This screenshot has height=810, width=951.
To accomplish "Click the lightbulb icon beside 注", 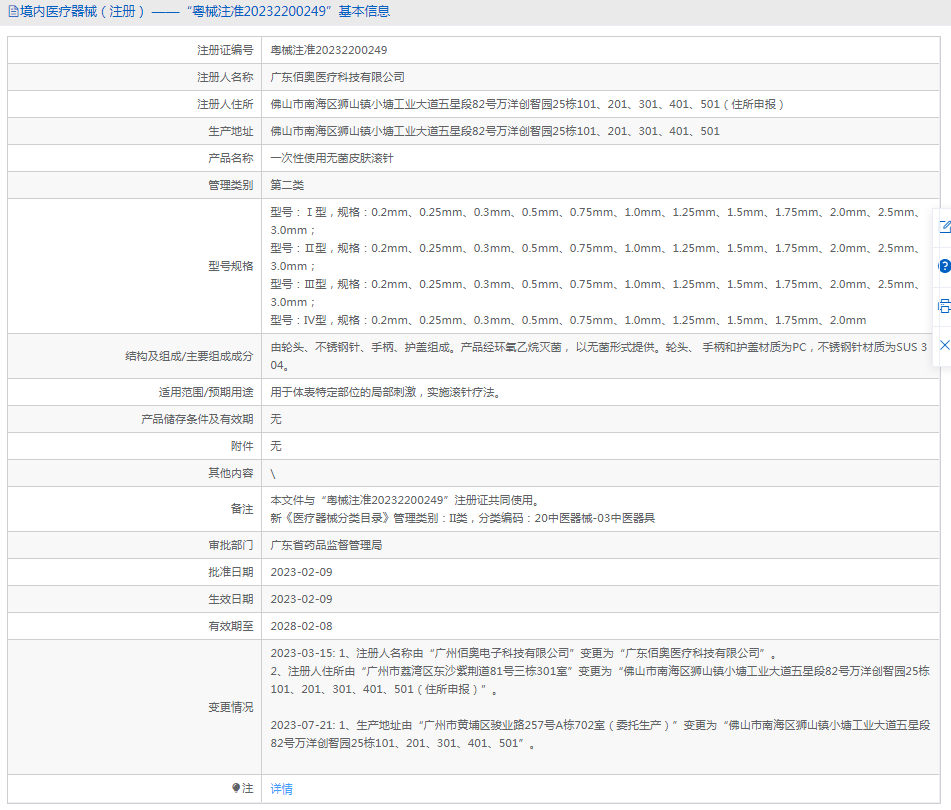I will point(236,788).
